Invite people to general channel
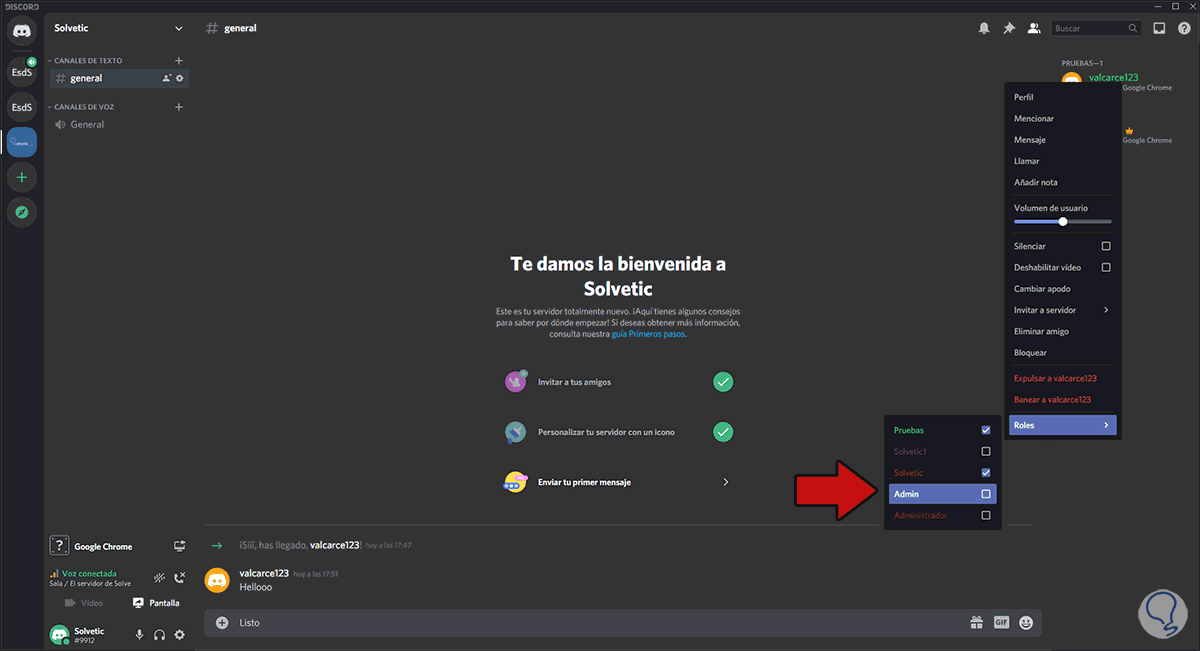 pyautogui.click(x=166, y=78)
